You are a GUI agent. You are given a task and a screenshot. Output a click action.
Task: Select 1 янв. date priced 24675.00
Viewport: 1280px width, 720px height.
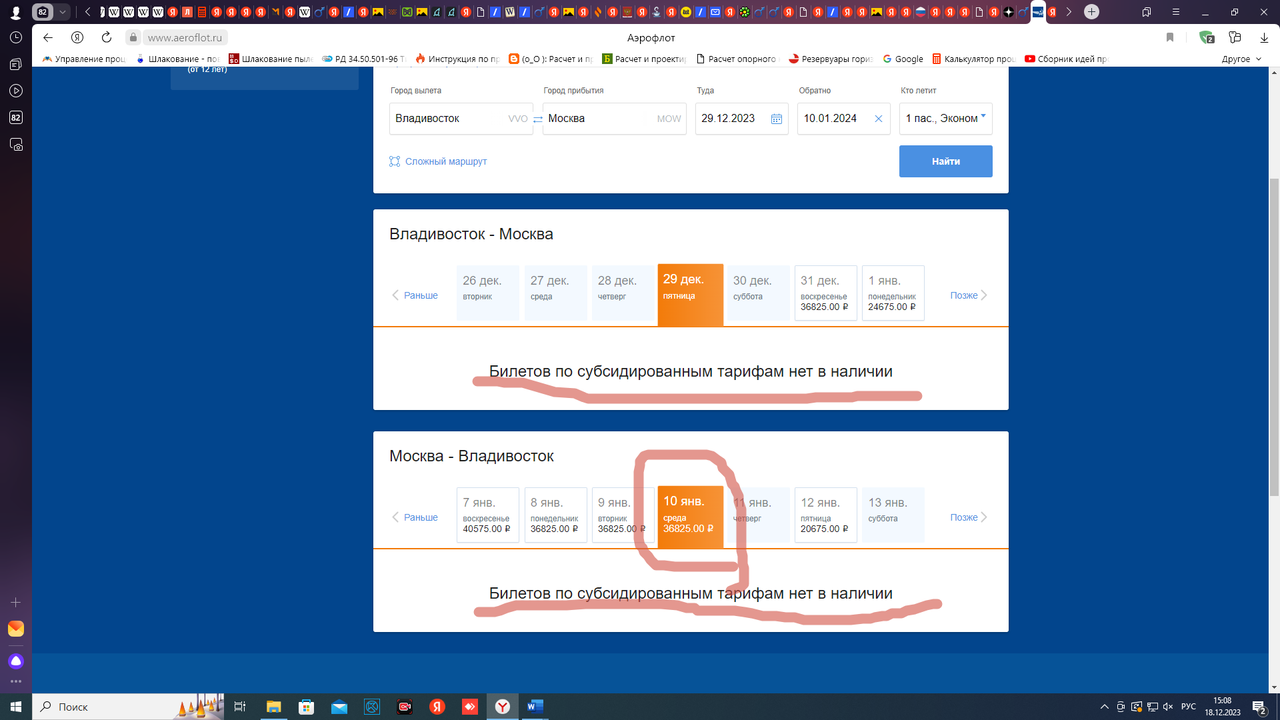[893, 293]
